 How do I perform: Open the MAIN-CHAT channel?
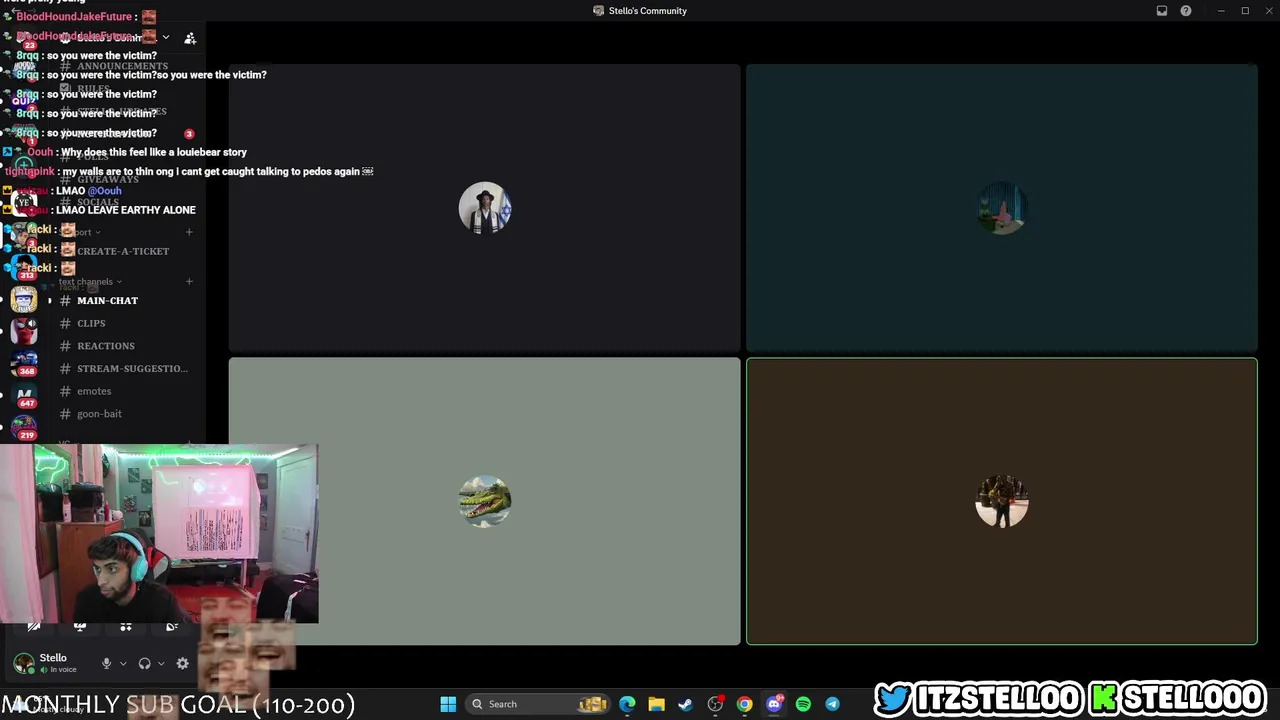[x=125, y=300]
